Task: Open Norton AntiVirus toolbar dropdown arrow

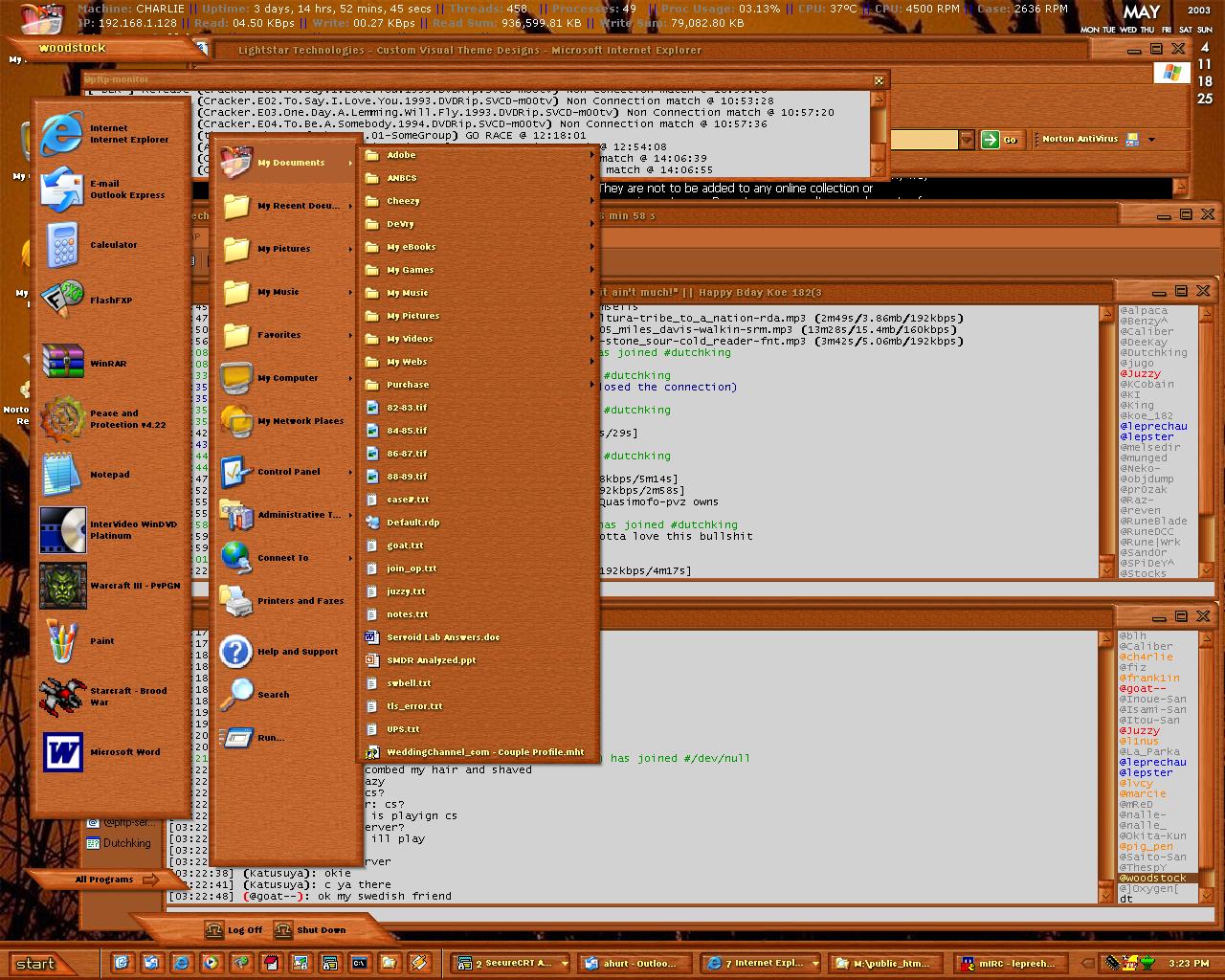Action: pos(1151,140)
